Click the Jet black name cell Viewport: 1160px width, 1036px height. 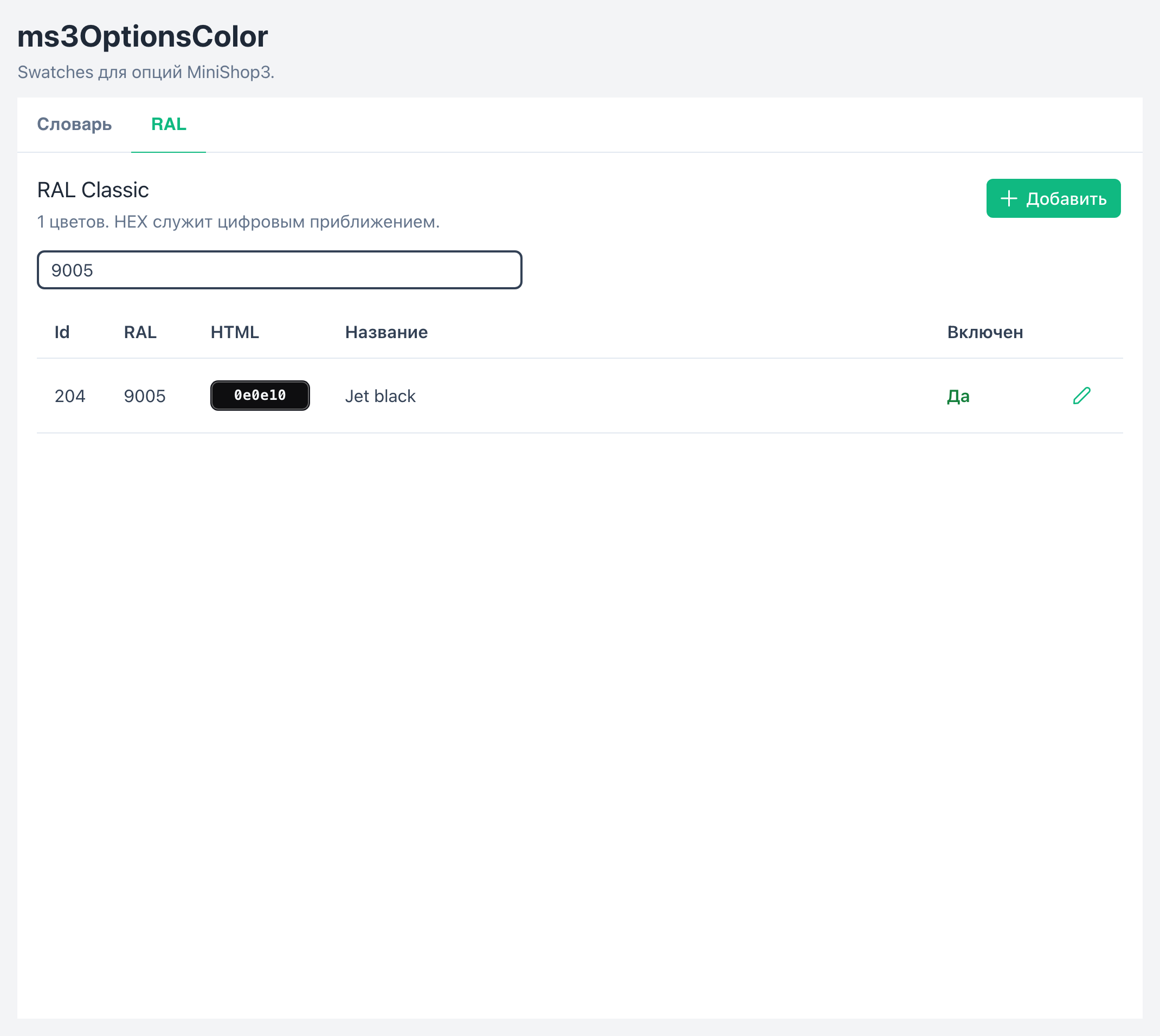(381, 396)
